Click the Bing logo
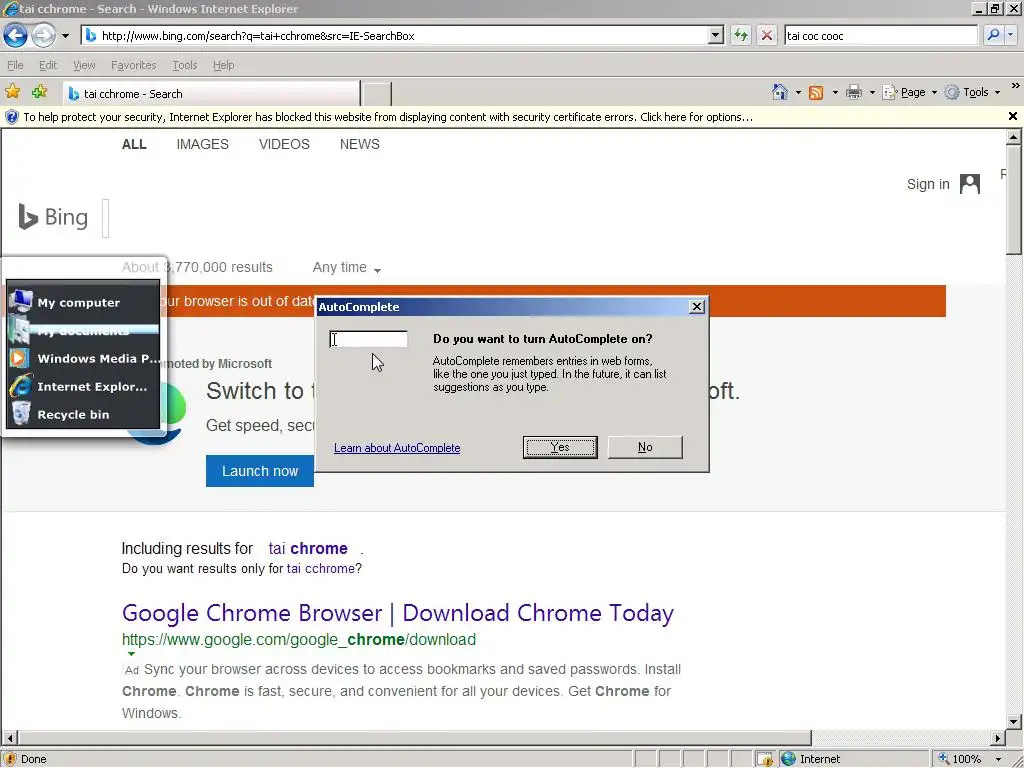 (x=53, y=217)
